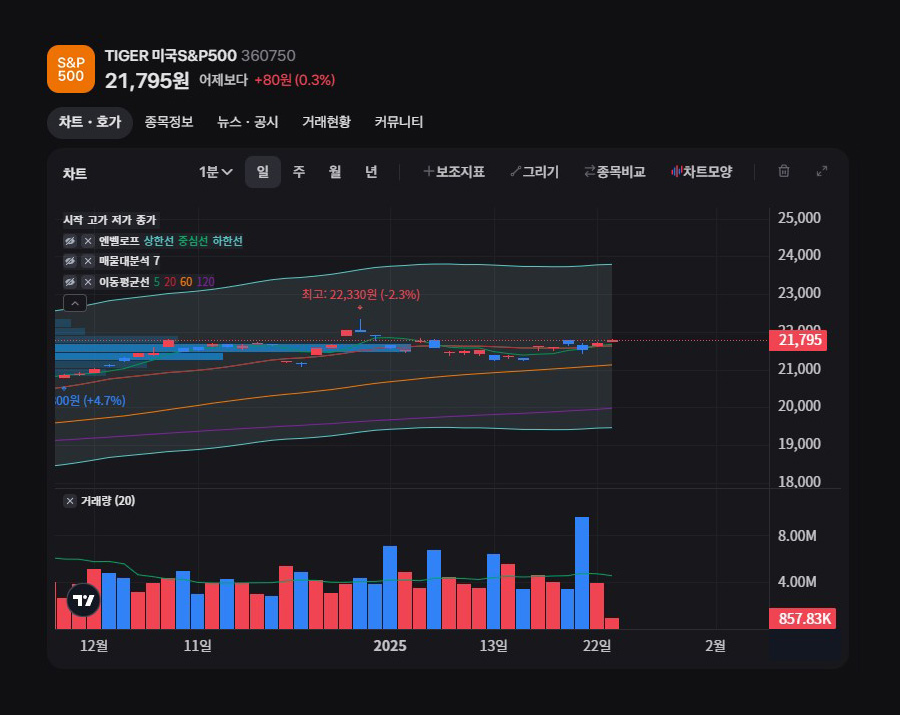Click the moving average 5 legend value
This screenshot has width=900, height=715.
point(157,282)
